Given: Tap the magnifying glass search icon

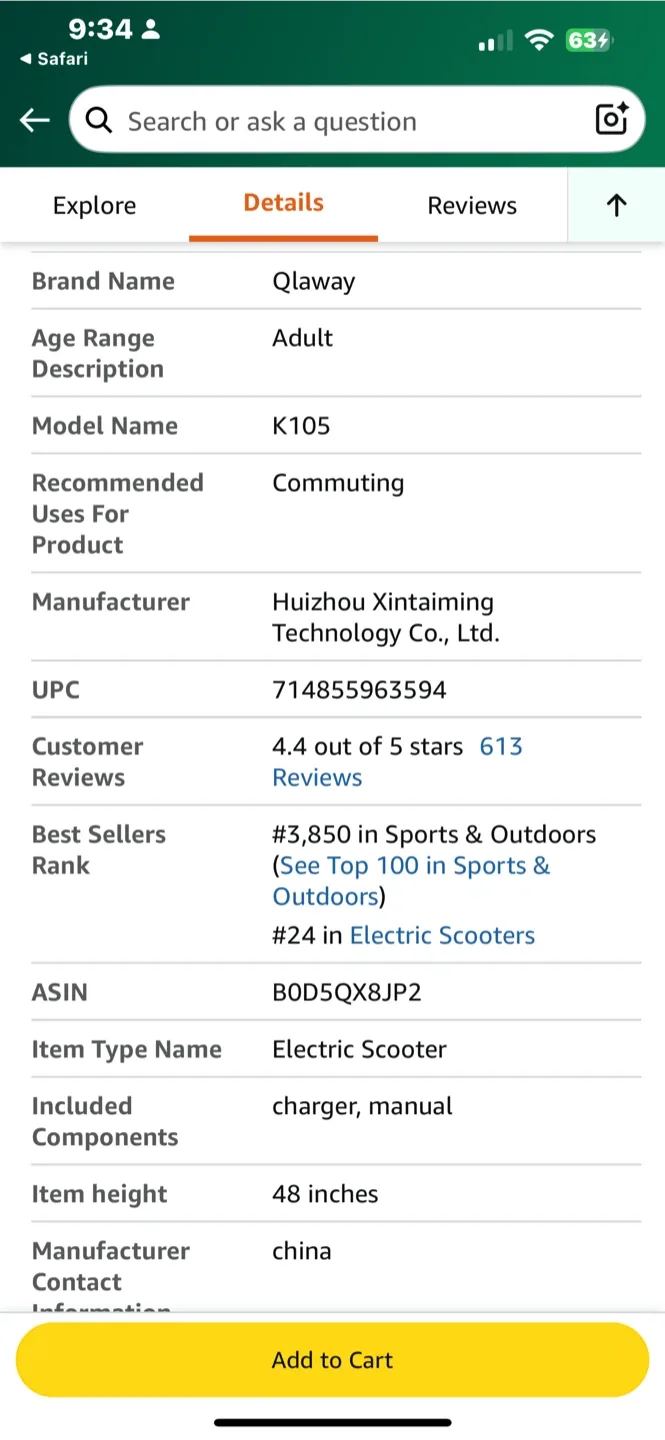Looking at the screenshot, I should pyautogui.click(x=98, y=121).
